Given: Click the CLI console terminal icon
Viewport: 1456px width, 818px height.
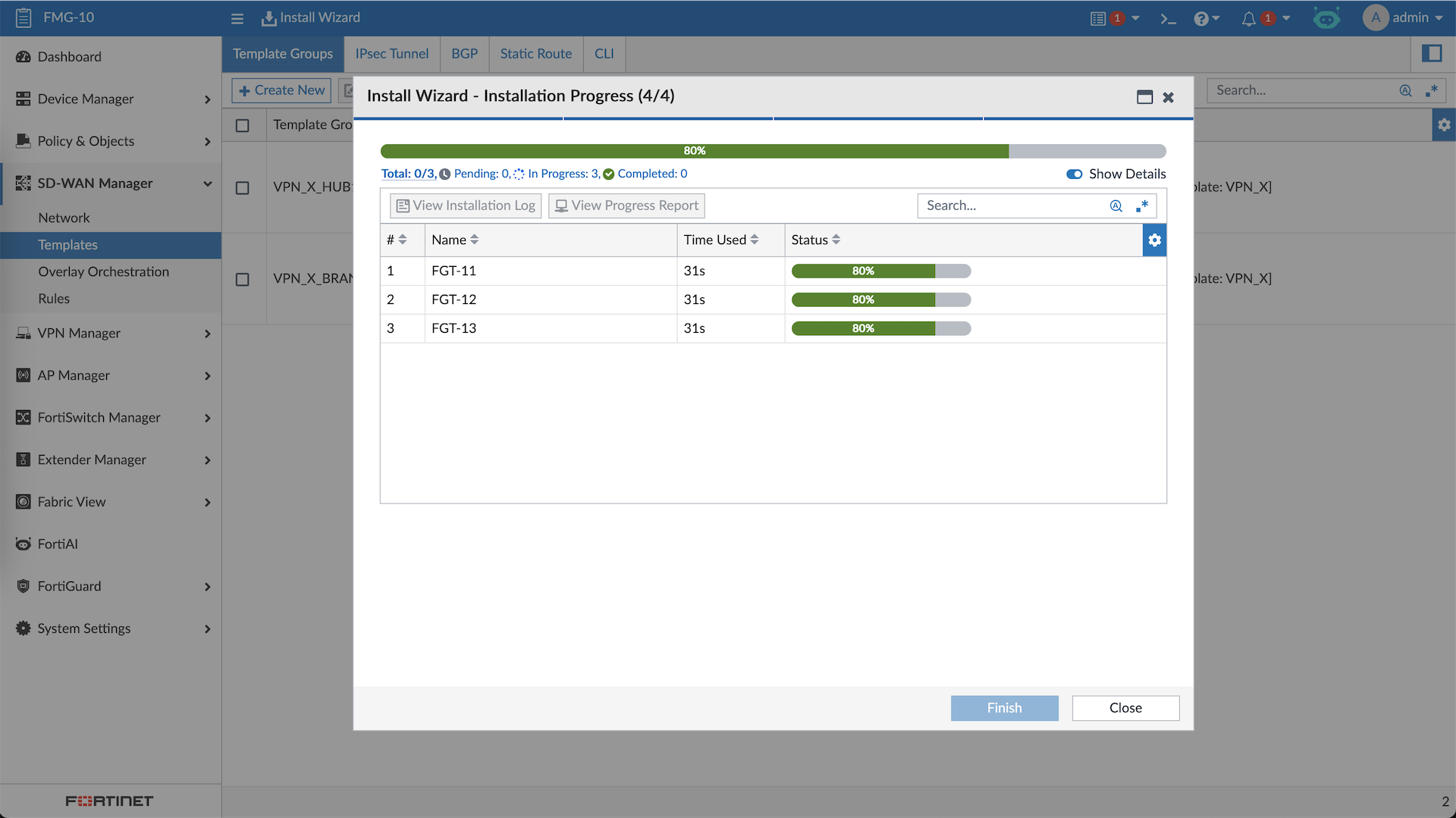Looking at the screenshot, I should pos(1168,18).
